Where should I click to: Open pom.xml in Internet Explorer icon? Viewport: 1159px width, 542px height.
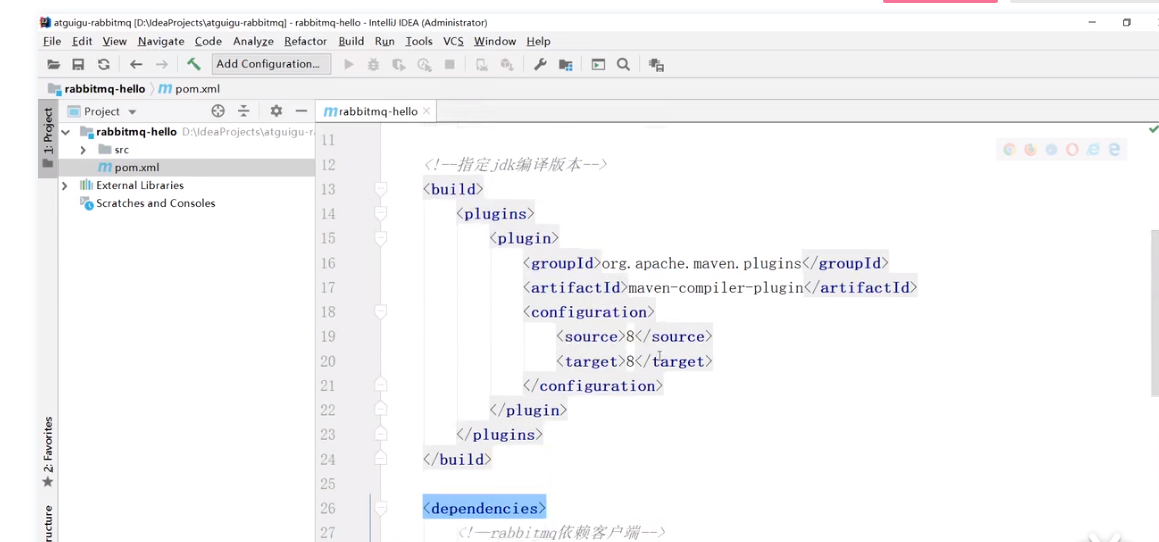[x=1093, y=149]
